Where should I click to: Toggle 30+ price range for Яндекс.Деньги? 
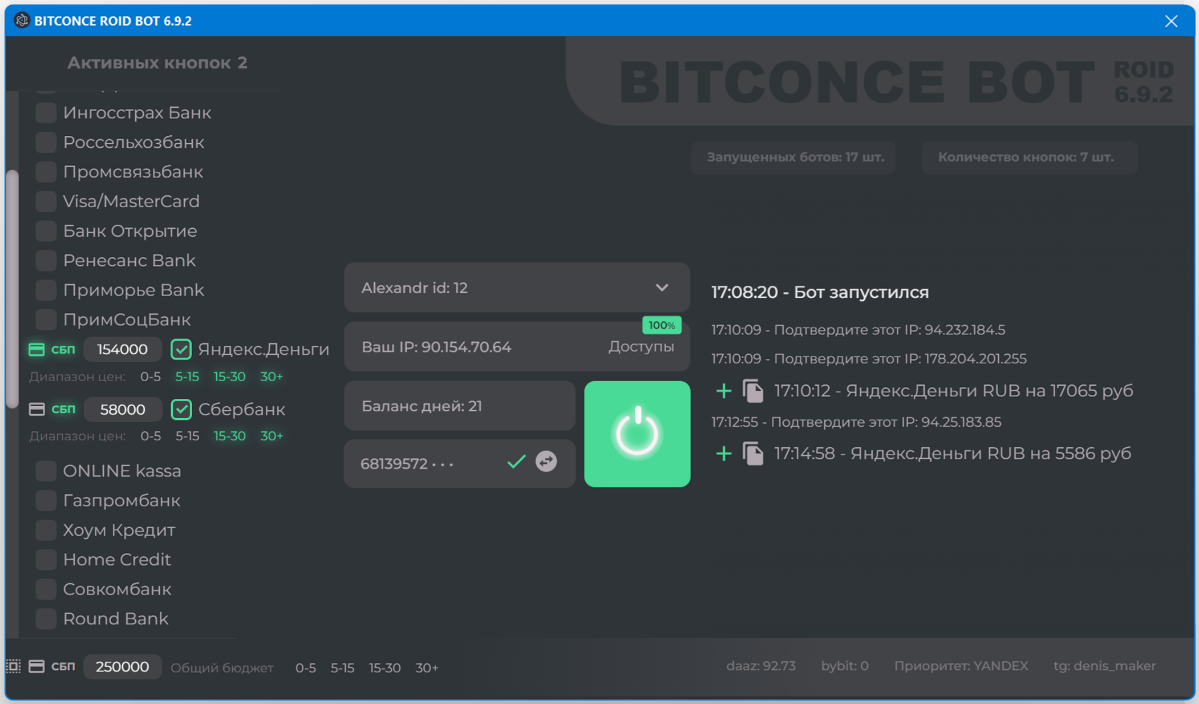click(x=271, y=377)
